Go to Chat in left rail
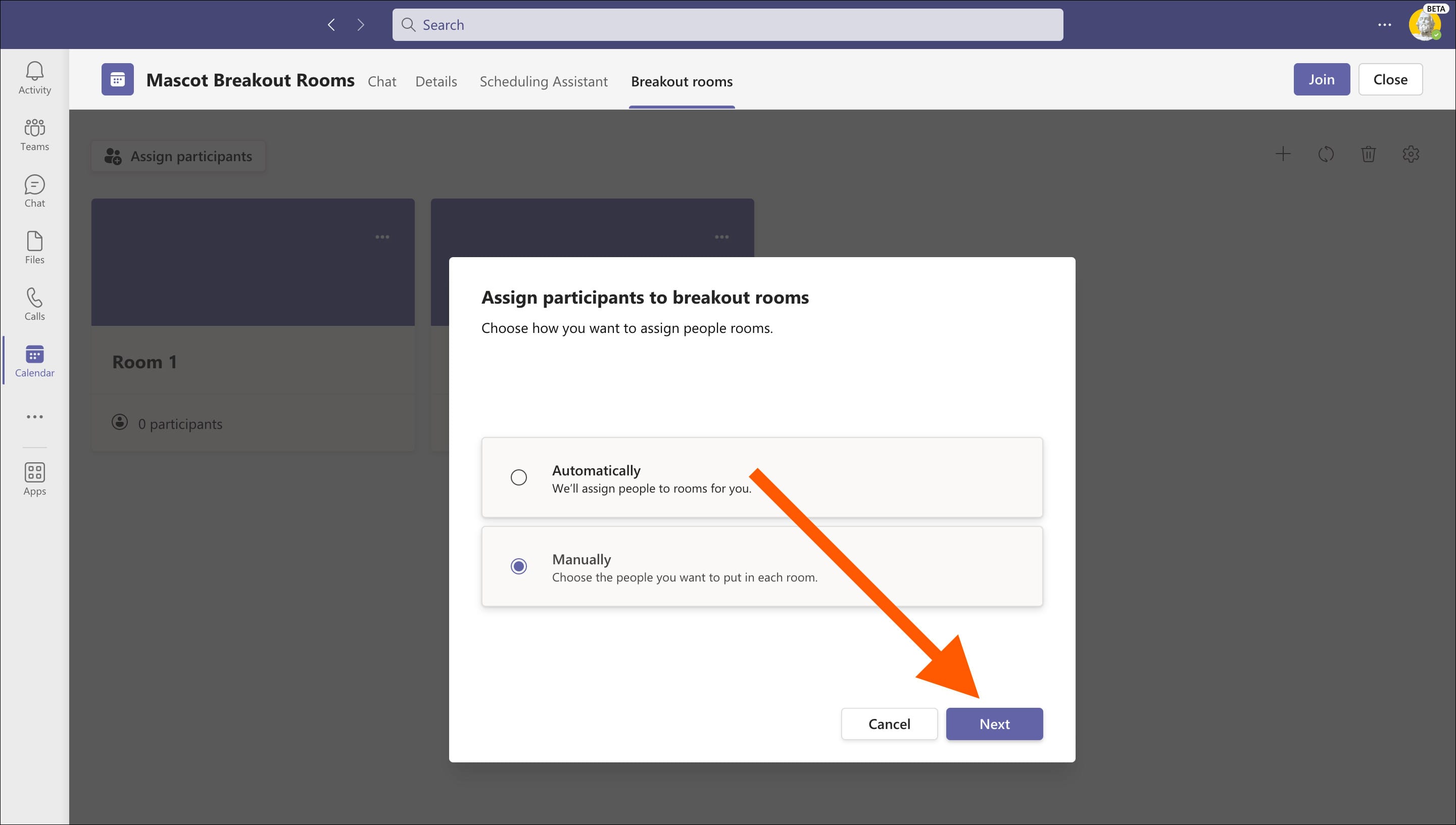Screen dimensions: 1456x825 point(34,191)
